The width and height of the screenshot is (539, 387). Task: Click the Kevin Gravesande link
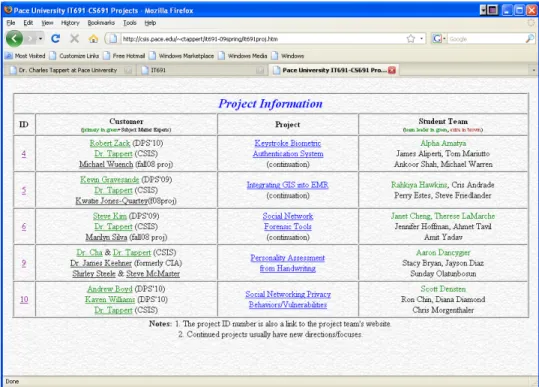tap(110, 179)
